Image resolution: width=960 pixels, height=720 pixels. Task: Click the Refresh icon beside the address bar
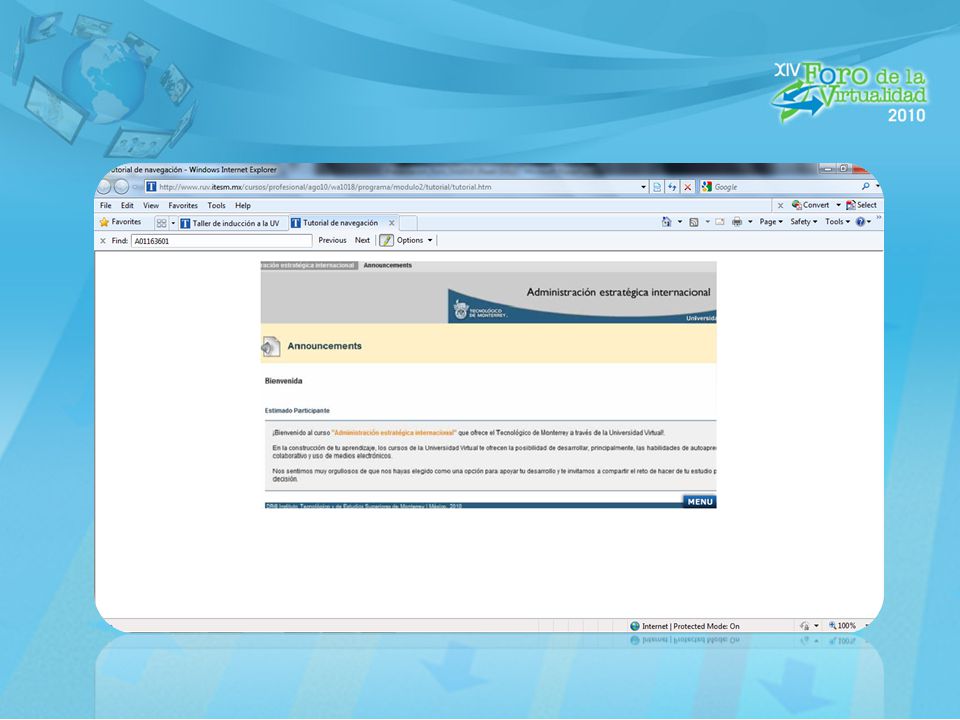pyautogui.click(x=672, y=187)
